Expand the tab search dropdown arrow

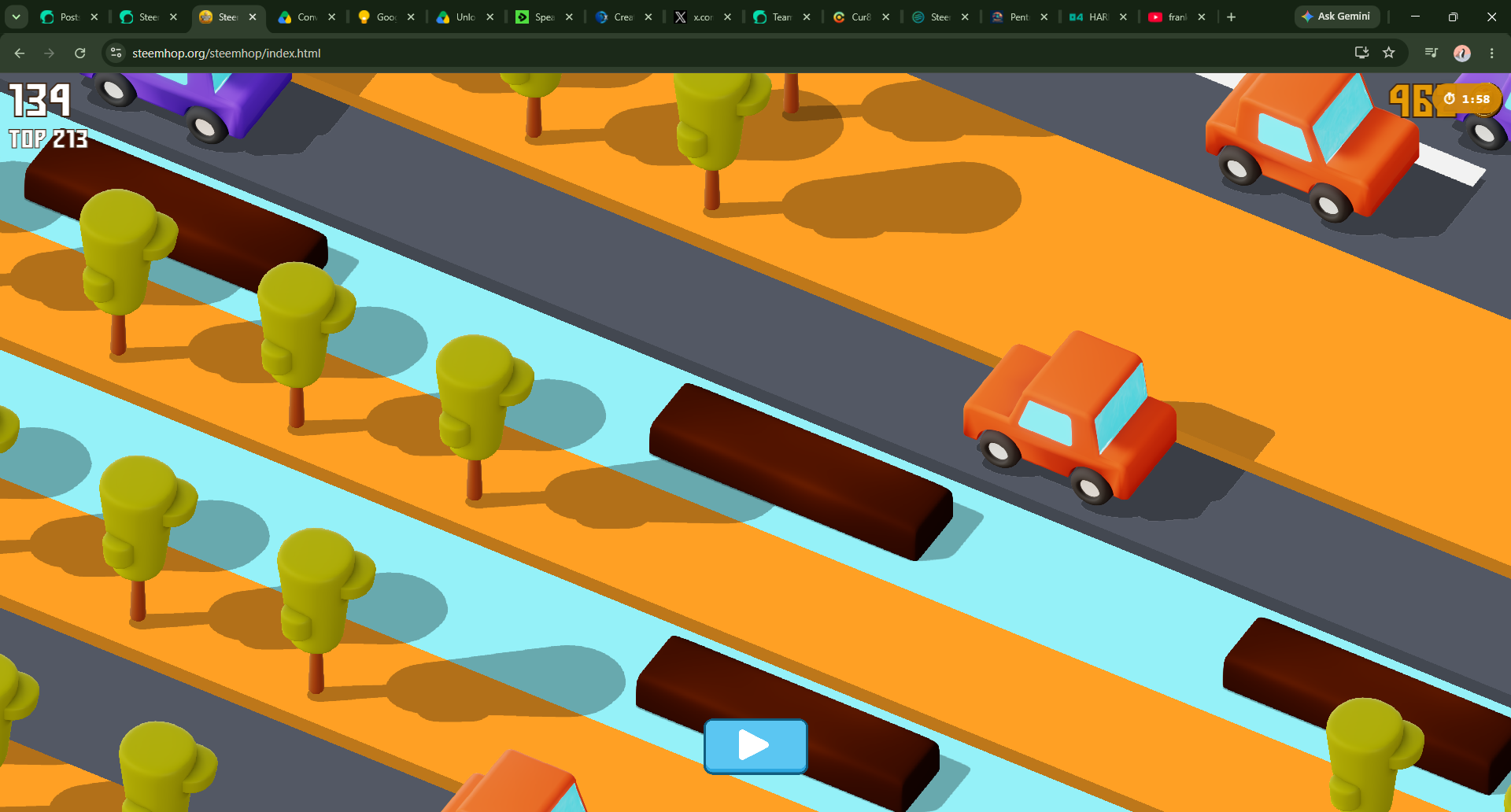click(x=16, y=17)
